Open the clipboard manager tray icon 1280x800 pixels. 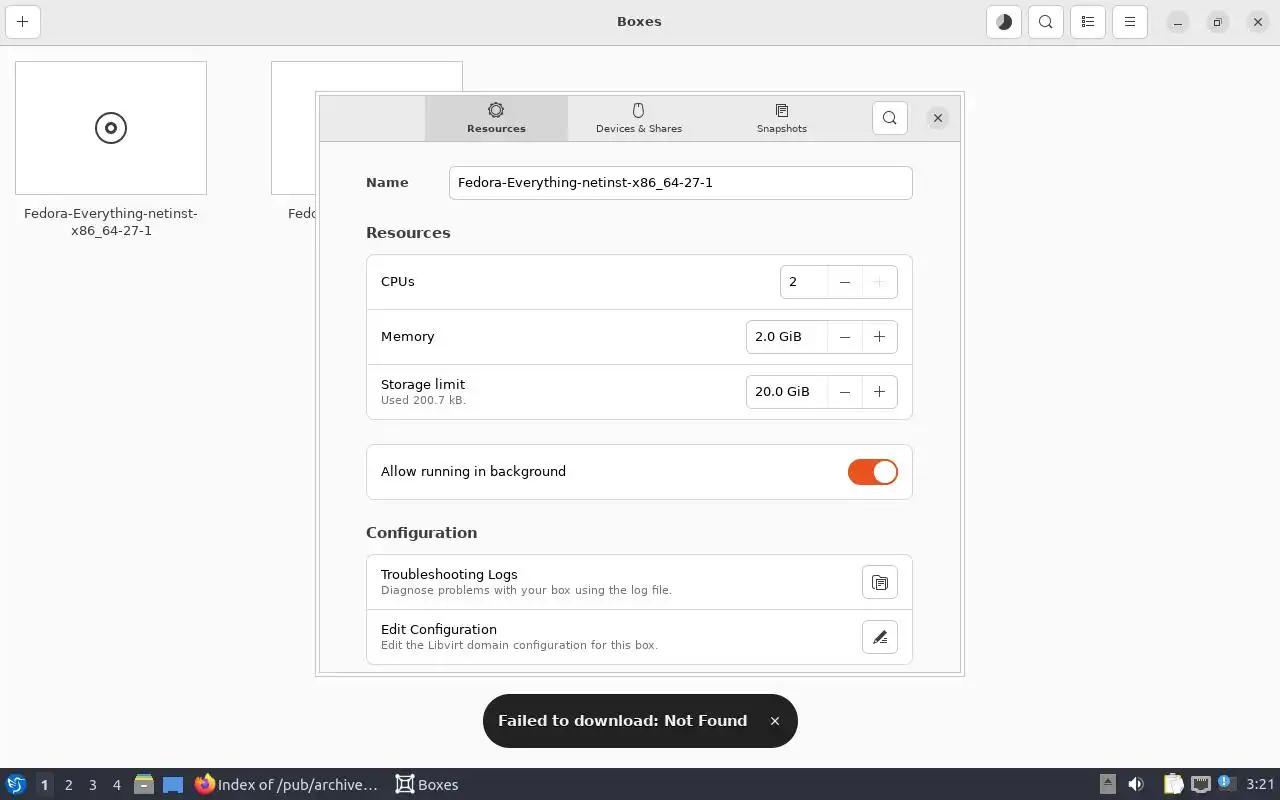click(x=1173, y=784)
